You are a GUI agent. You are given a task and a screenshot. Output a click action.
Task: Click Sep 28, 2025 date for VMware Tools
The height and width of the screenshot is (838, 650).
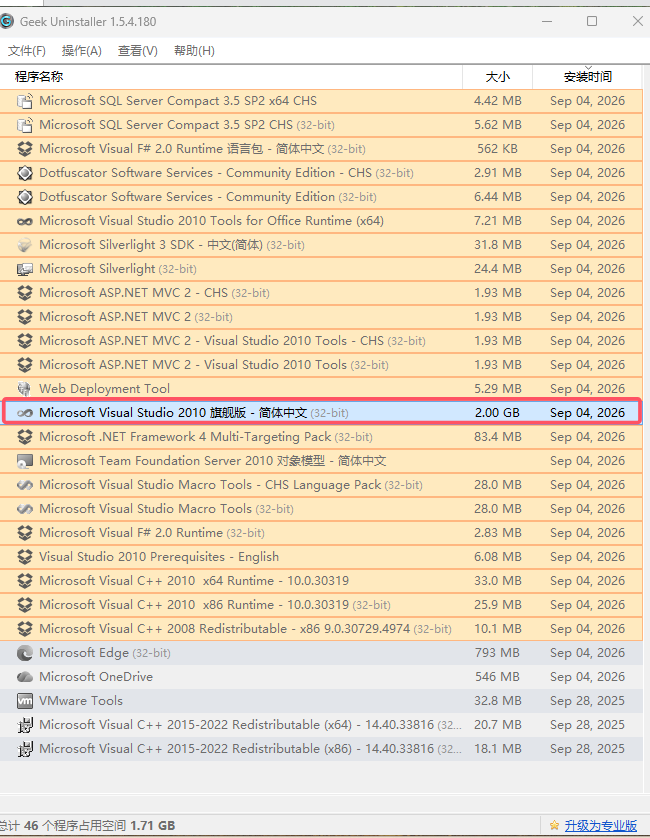click(x=587, y=701)
